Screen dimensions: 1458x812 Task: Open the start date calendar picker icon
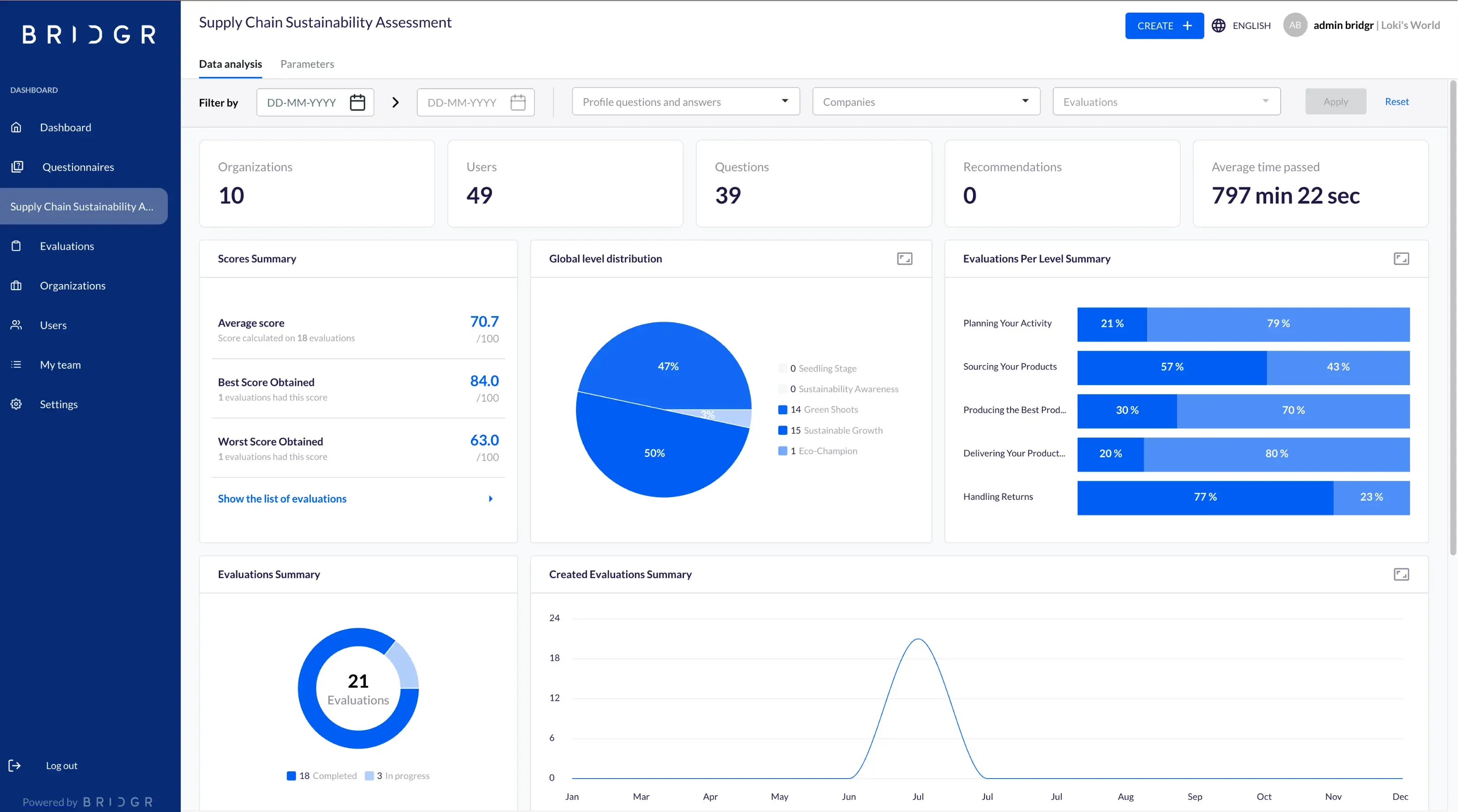(x=357, y=102)
